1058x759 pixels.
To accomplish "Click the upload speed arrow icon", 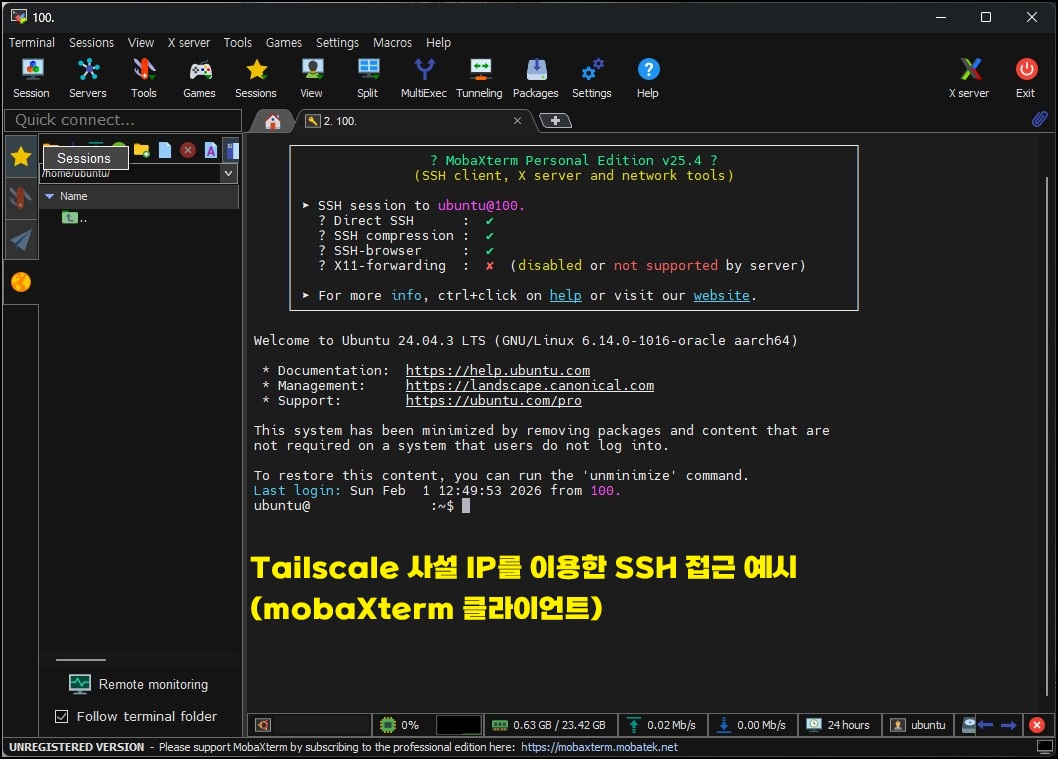I will [x=634, y=725].
